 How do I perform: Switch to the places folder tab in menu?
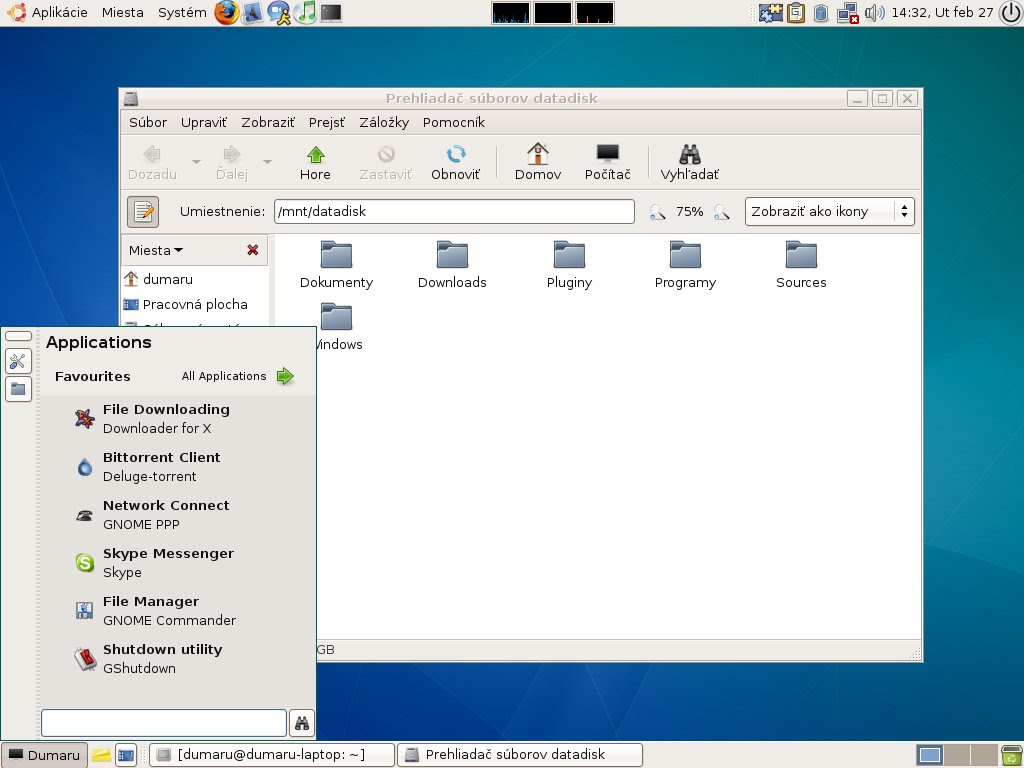click(18, 389)
